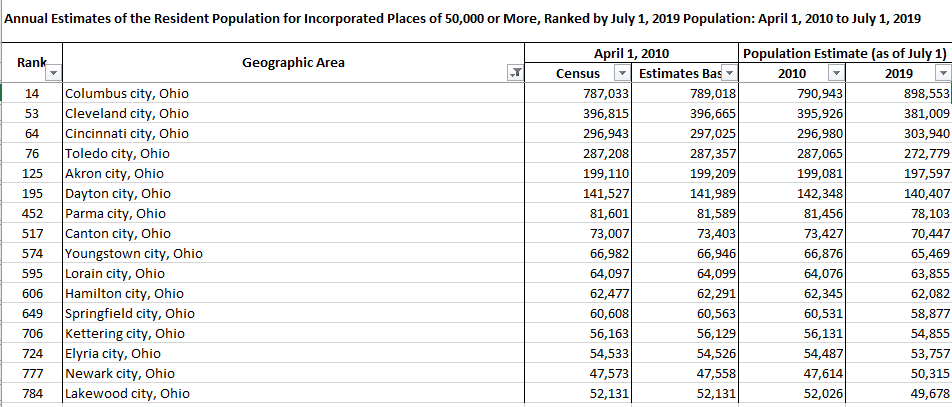
Task: Select the cell Cleveland city, Ohio
Action: tap(293, 114)
